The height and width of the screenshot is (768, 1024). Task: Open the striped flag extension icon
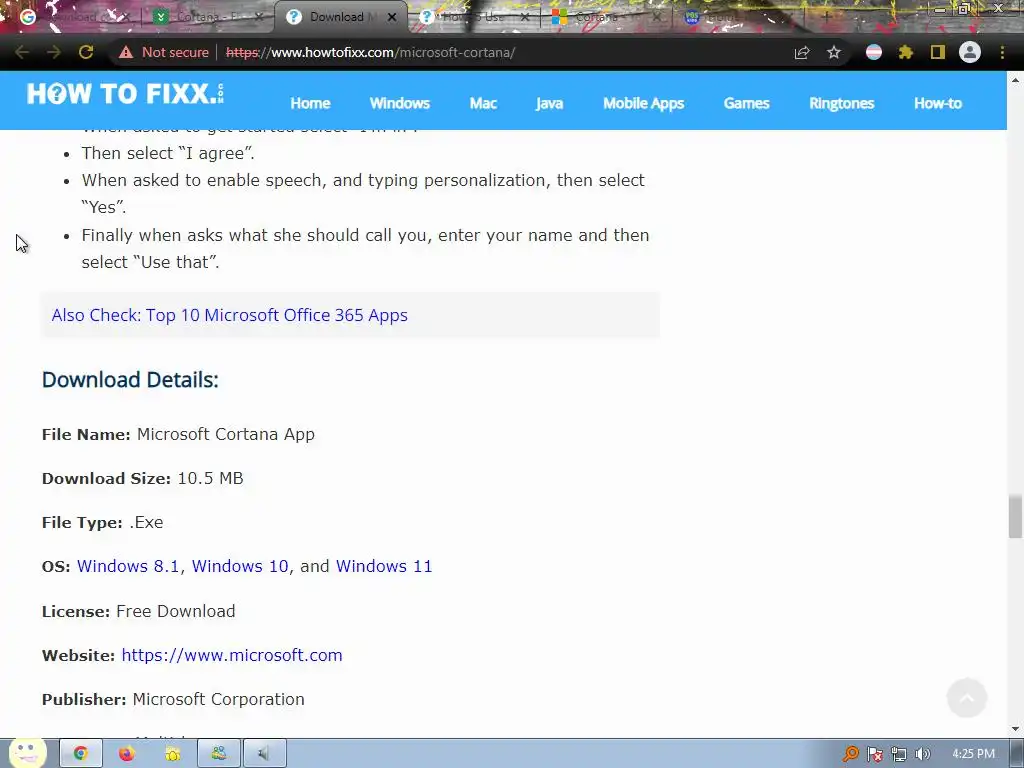874,52
